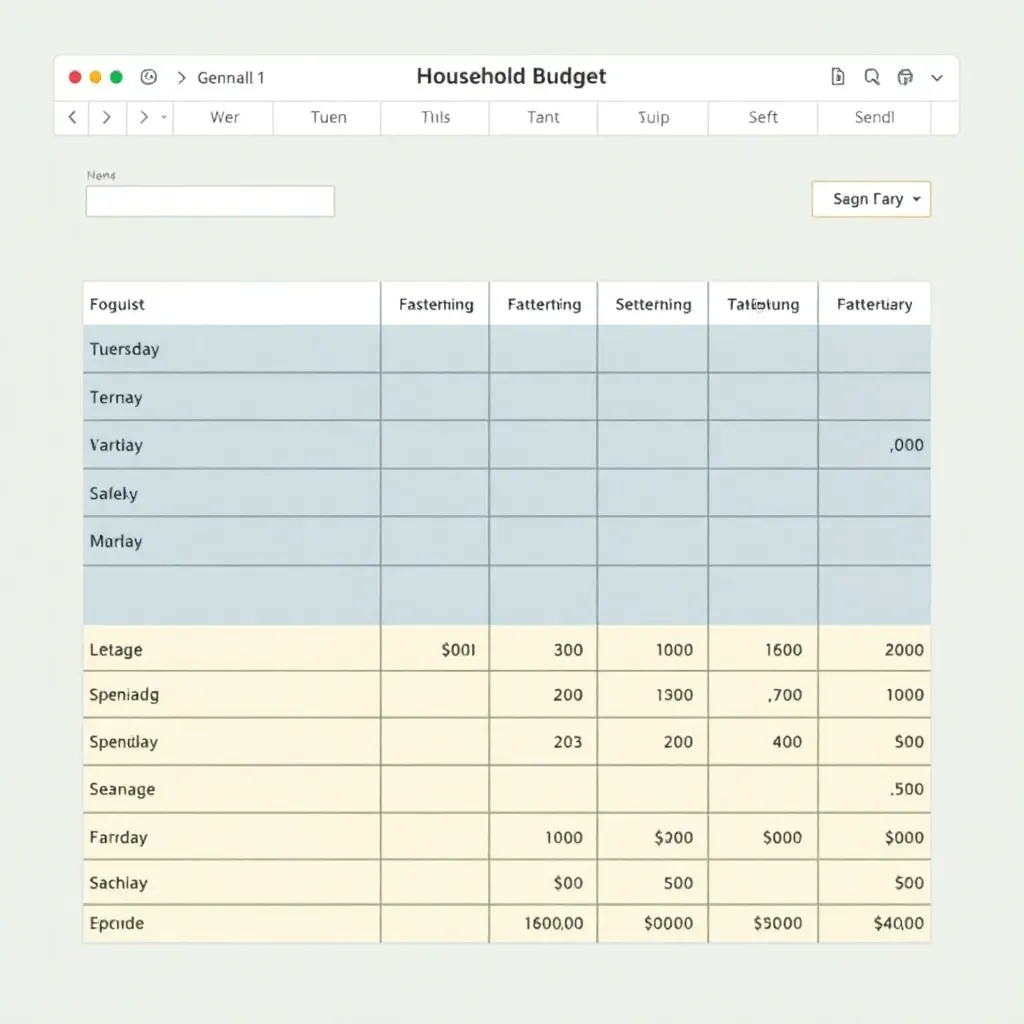Open the Tant tab

point(543,117)
